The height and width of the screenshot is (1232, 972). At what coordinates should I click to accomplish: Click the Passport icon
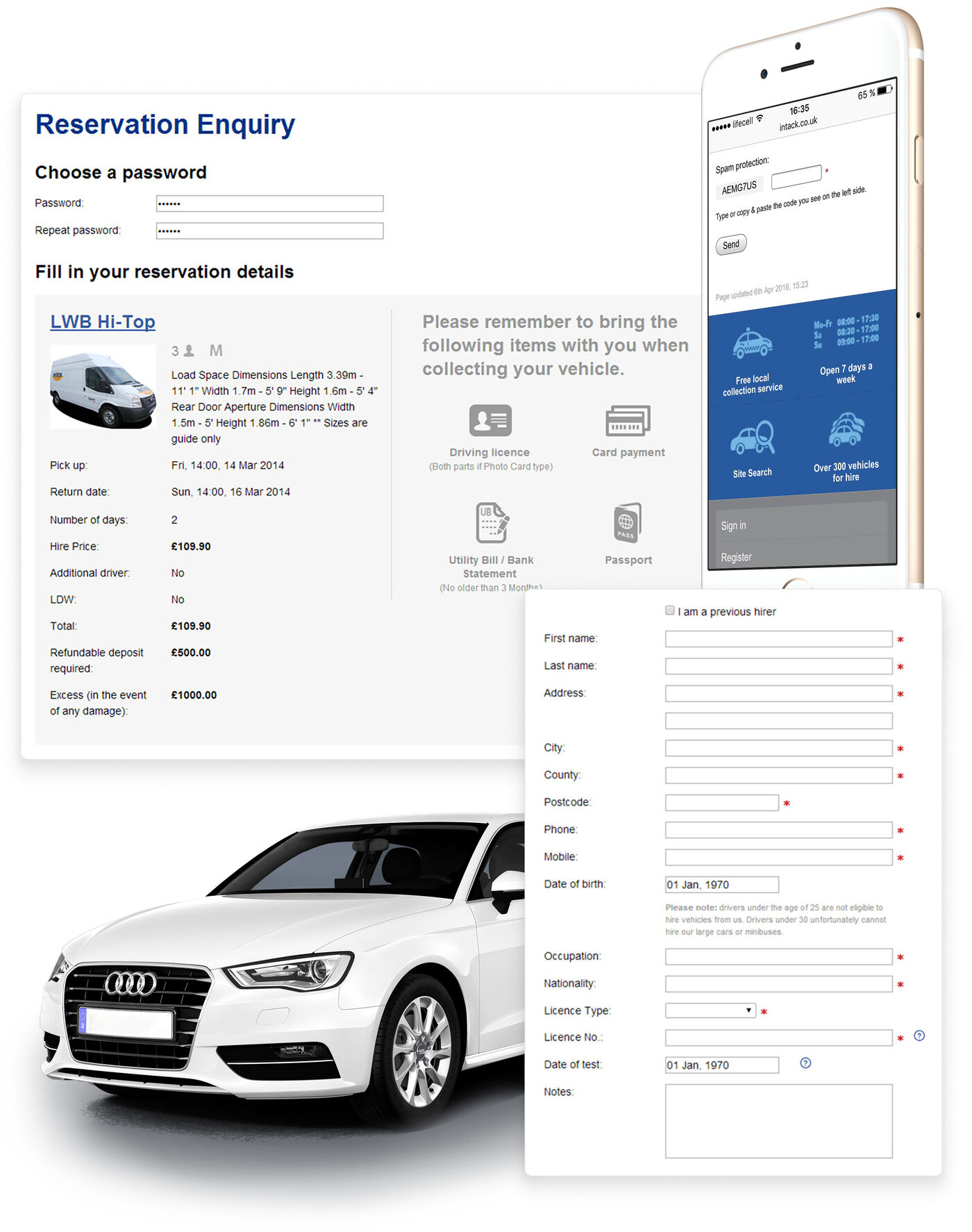tap(628, 522)
